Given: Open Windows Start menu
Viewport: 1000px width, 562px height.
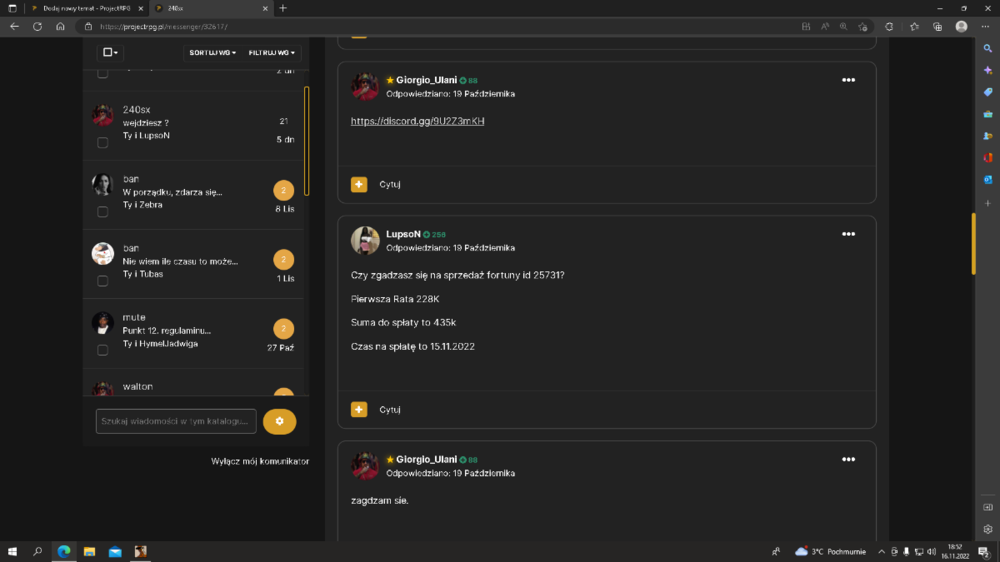Looking at the screenshot, I should point(12,551).
